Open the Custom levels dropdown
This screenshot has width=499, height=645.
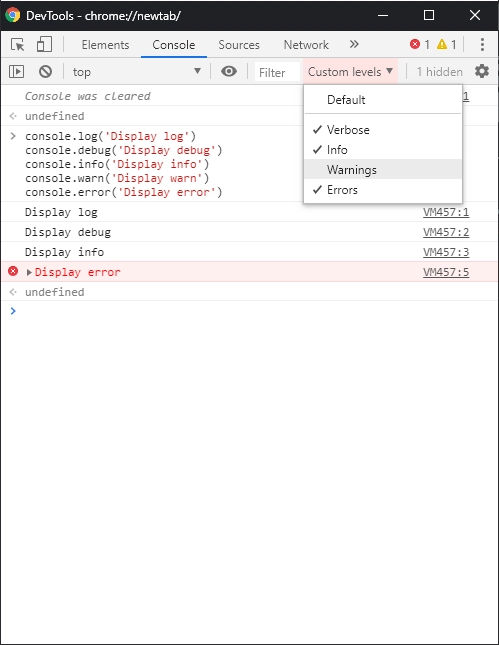350,72
